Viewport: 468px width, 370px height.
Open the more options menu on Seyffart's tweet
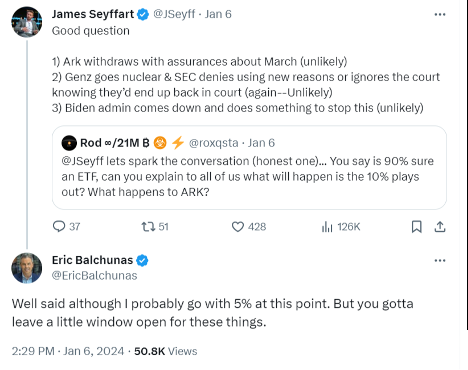click(x=440, y=14)
